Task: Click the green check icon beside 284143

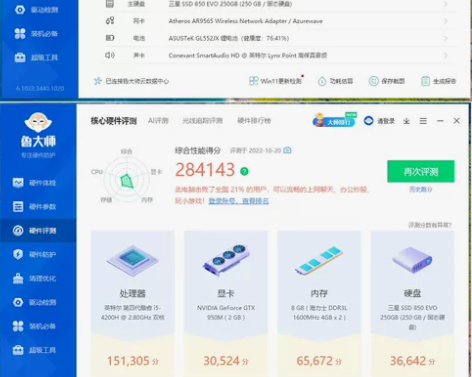Action: tap(244, 171)
